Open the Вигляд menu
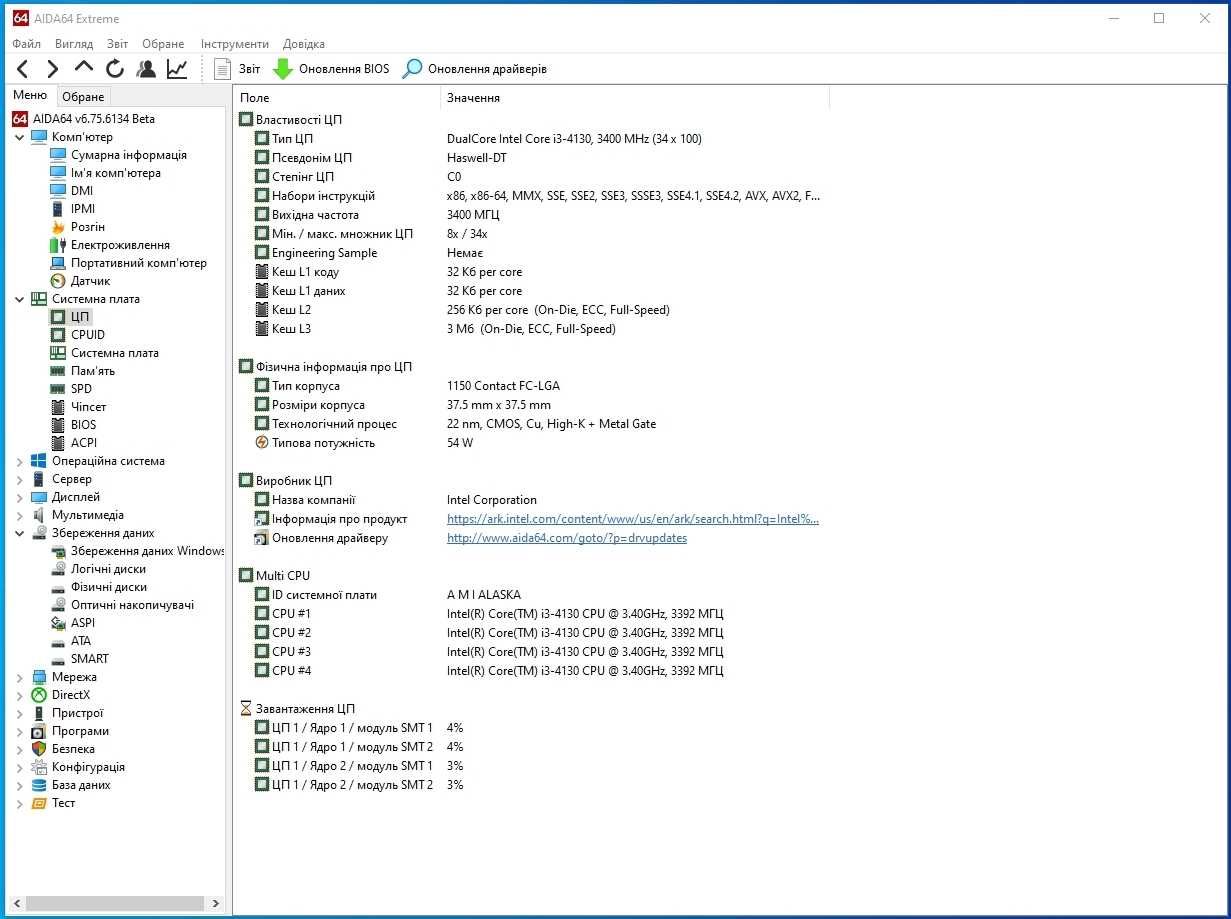1231x919 pixels. pyautogui.click(x=74, y=44)
